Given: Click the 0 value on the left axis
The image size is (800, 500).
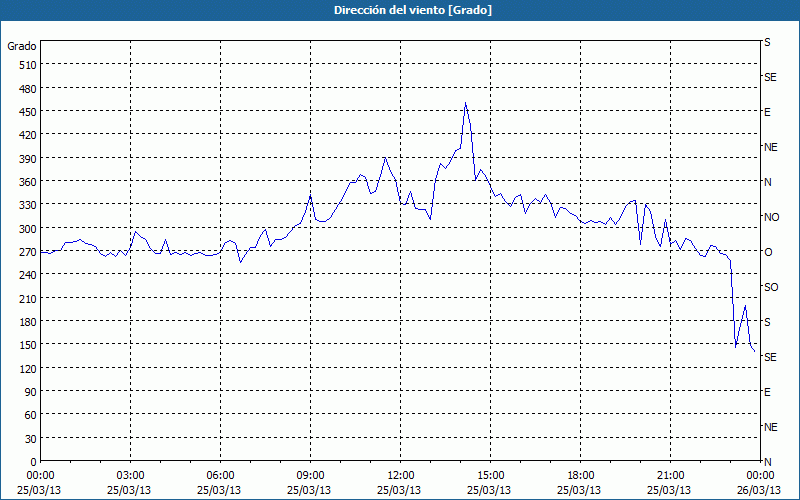Looking at the screenshot, I should [x=34, y=462].
